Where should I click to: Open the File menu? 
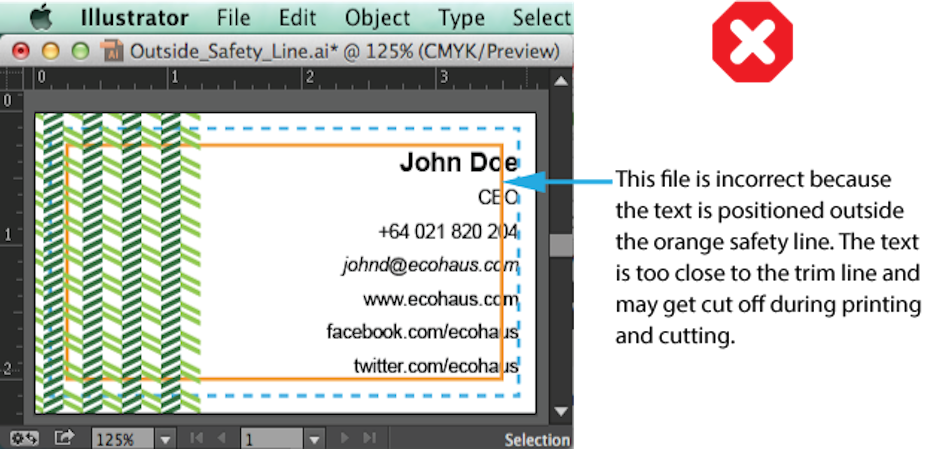point(233,18)
